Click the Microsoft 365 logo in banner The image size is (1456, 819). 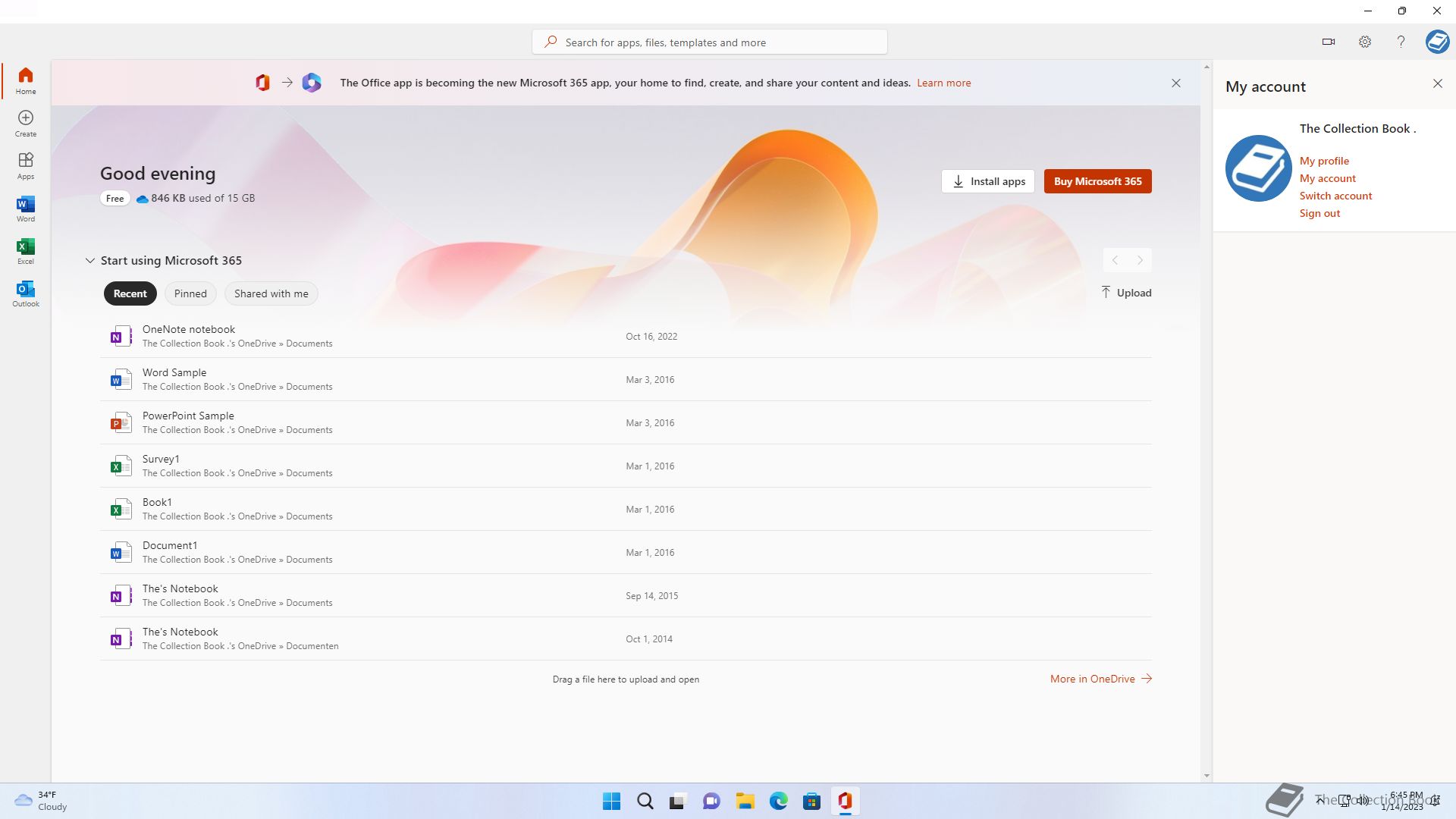click(x=312, y=83)
